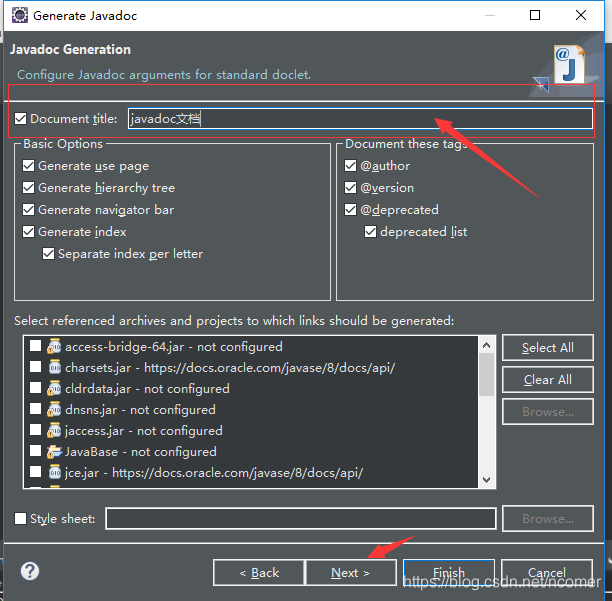Click into the Document title text field
The height and width of the screenshot is (601, 612).
[360, 119]
